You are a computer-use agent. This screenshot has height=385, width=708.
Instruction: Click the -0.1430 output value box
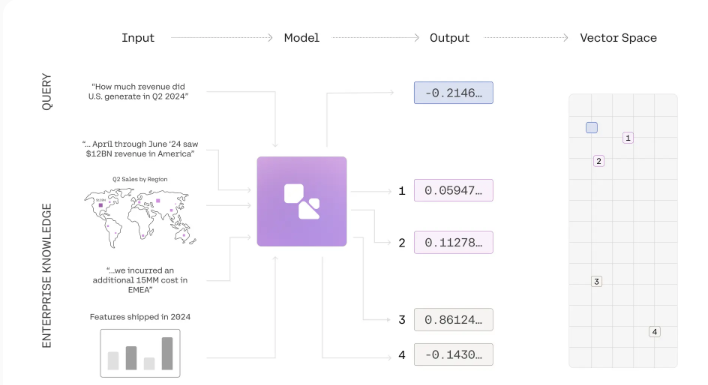[x=454, y=355]
